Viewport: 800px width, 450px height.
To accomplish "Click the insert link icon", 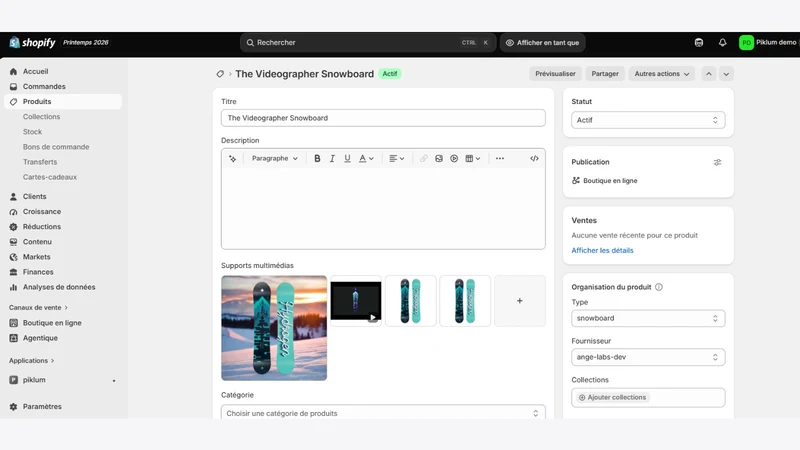I will coord(423,159).
